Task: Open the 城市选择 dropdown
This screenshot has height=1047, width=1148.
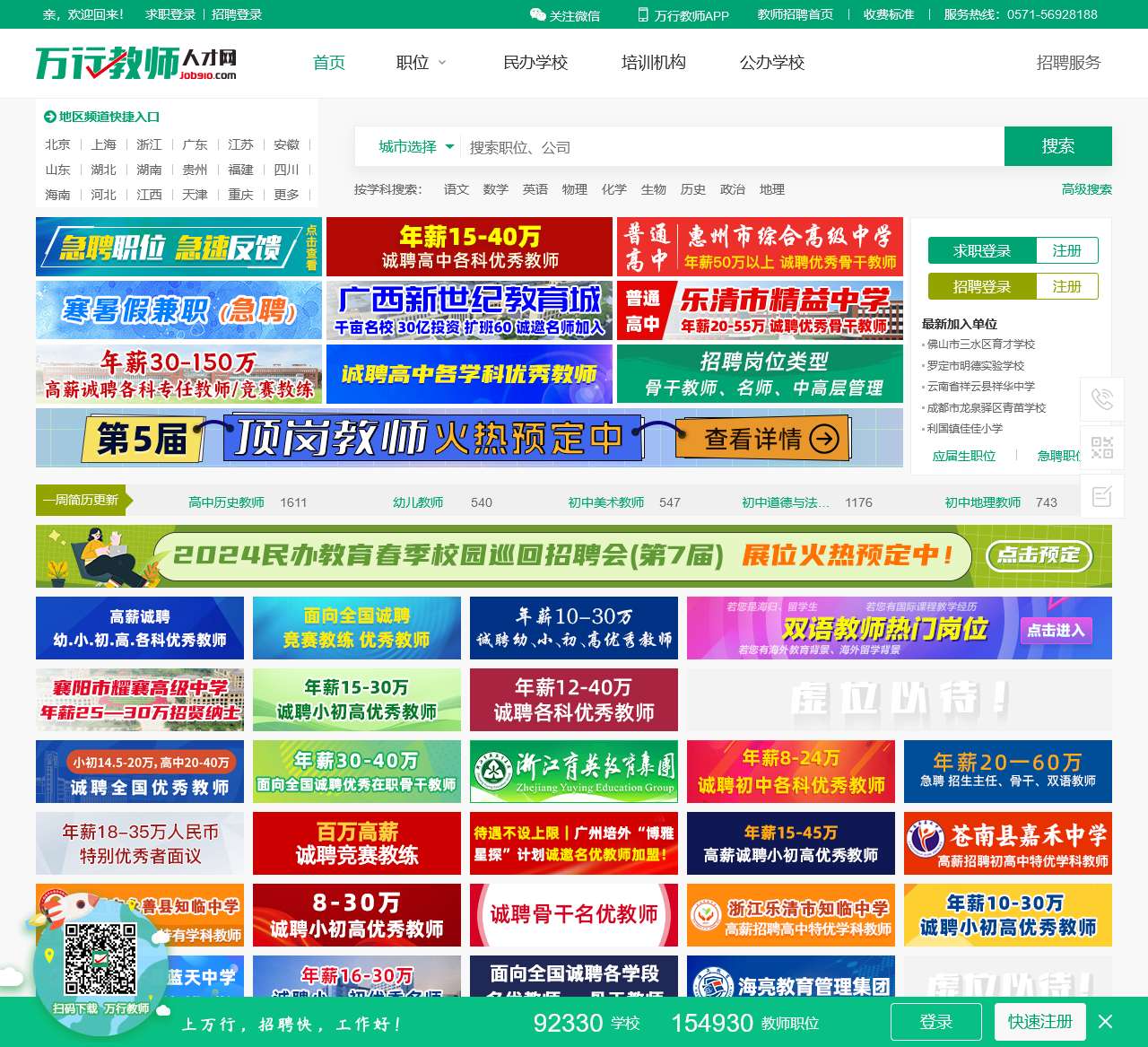Action: point(416,146)
